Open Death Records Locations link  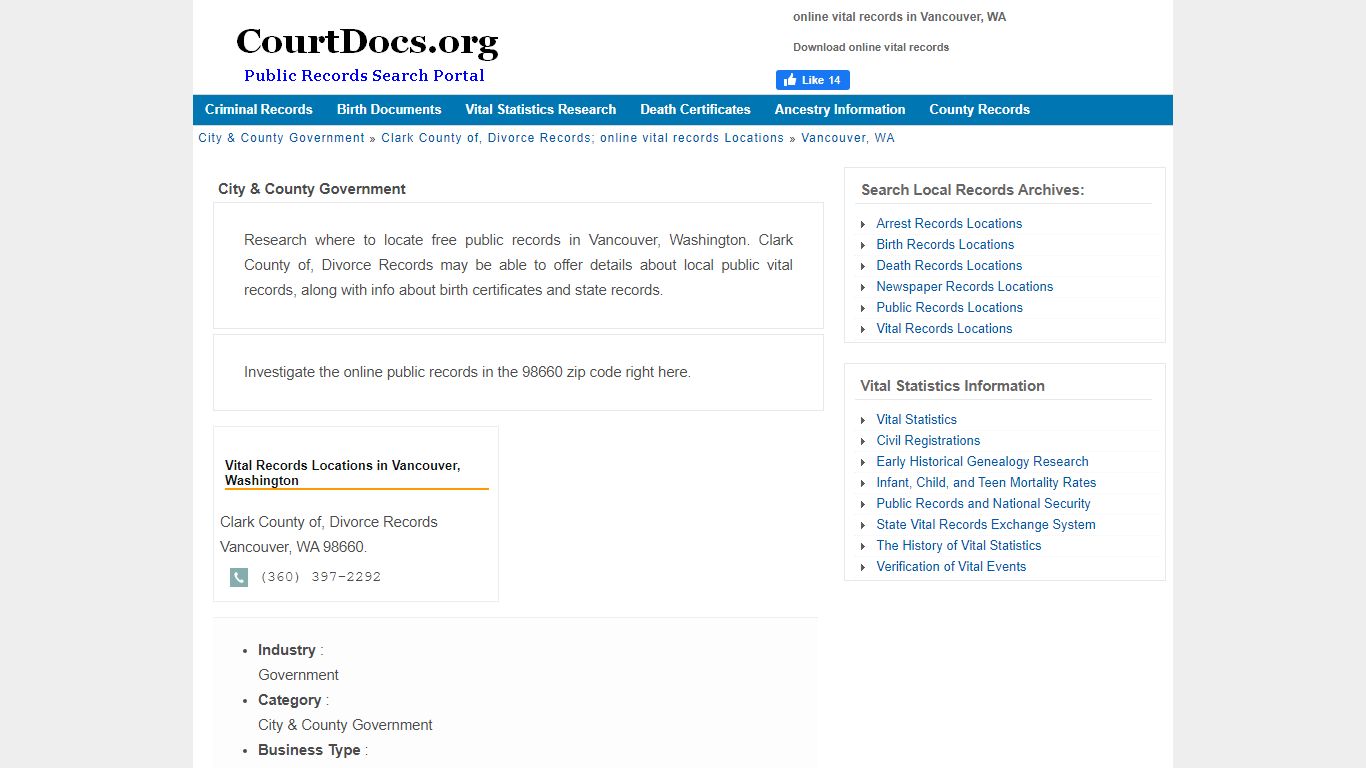[949, 266]
